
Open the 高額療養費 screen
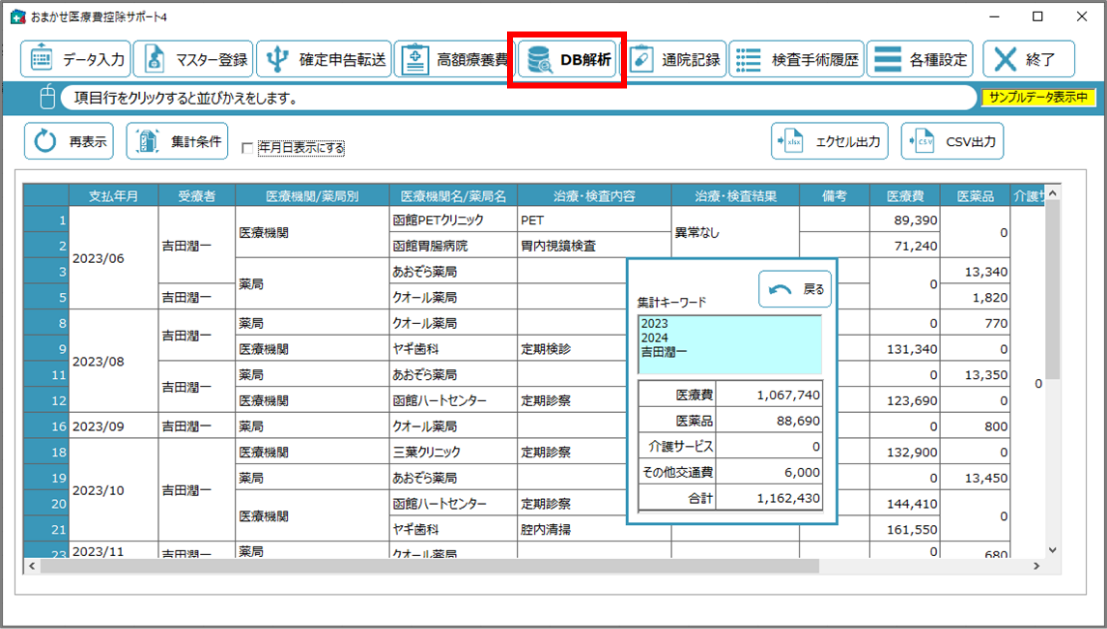[455, 59]
